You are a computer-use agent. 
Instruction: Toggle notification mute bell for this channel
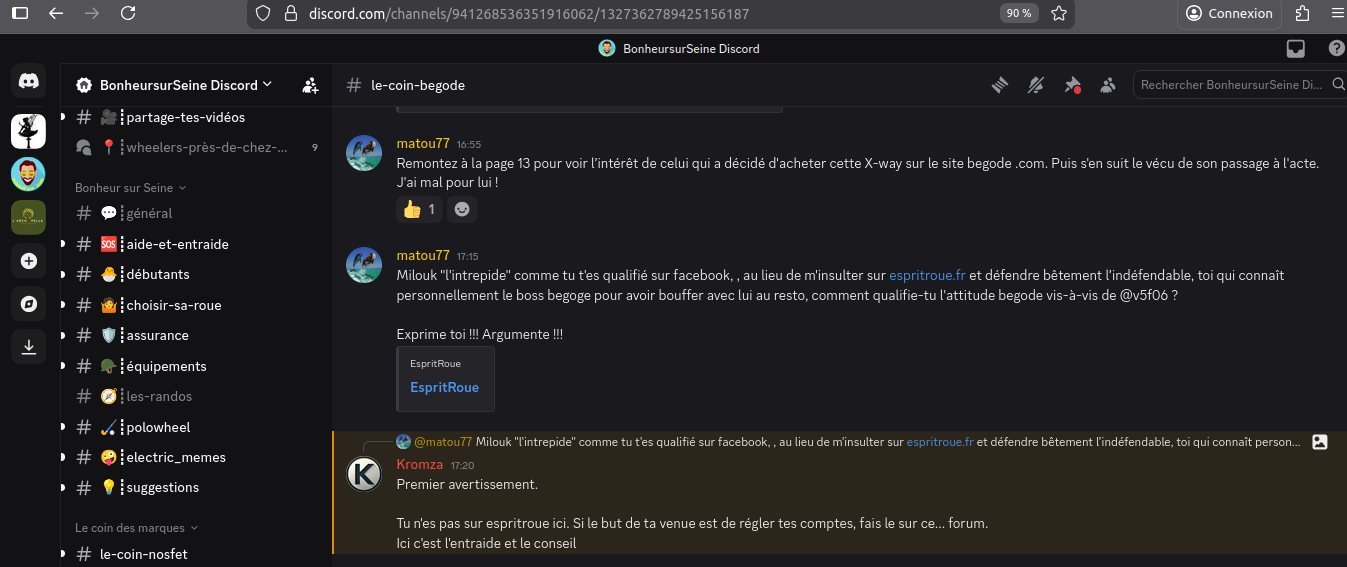click(x=1036, y=86)
